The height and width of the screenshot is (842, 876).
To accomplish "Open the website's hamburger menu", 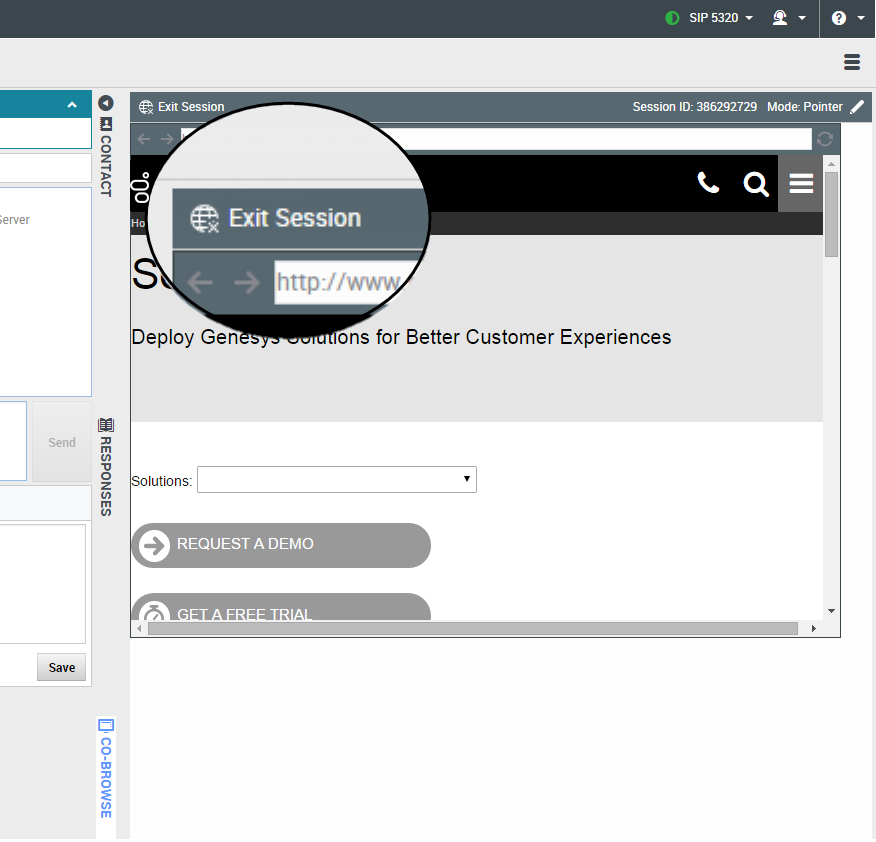I will 800,184.
